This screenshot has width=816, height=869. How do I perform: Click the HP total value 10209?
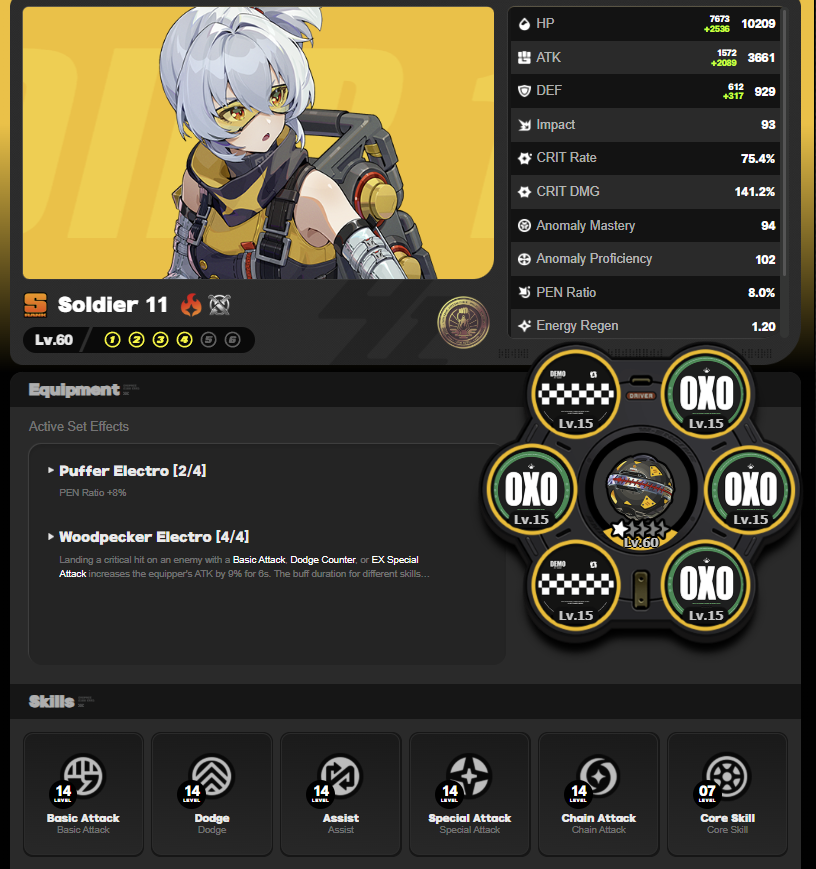758,24
